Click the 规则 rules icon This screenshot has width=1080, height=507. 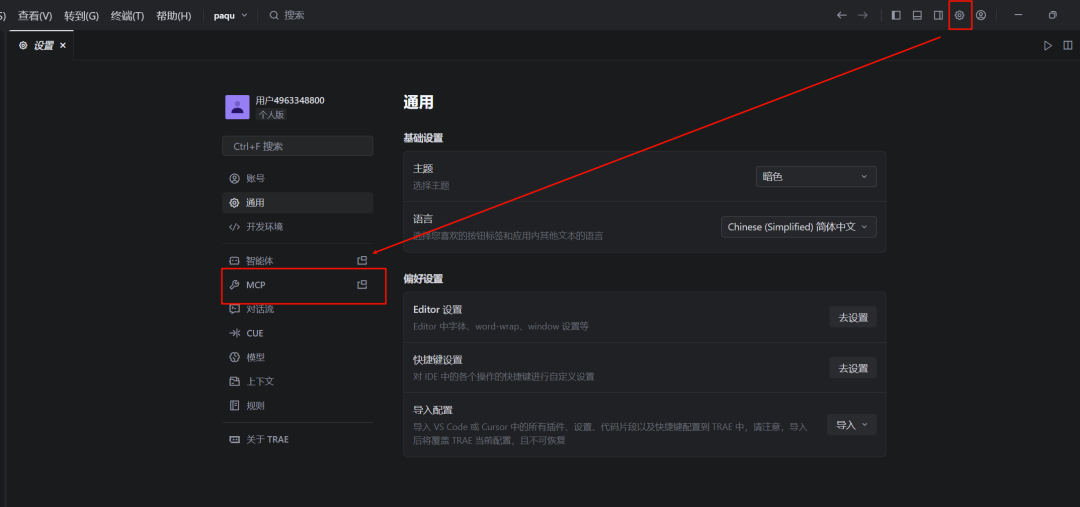point(234,405)
